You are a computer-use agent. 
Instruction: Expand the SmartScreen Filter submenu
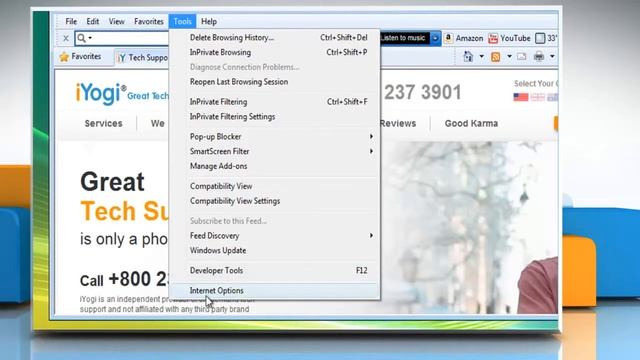click(x=274, y=151)
